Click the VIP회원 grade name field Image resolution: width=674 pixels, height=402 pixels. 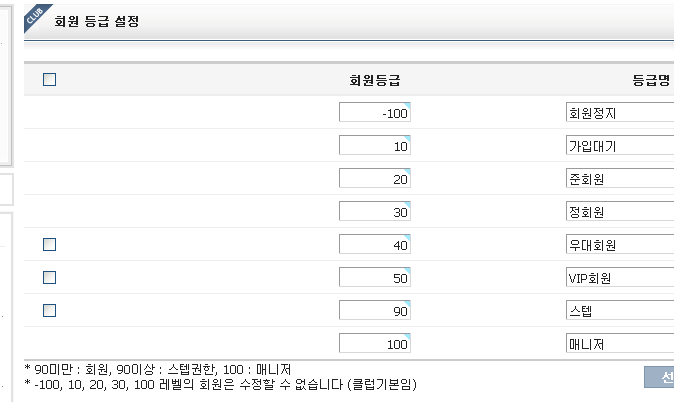pos(620,277)
